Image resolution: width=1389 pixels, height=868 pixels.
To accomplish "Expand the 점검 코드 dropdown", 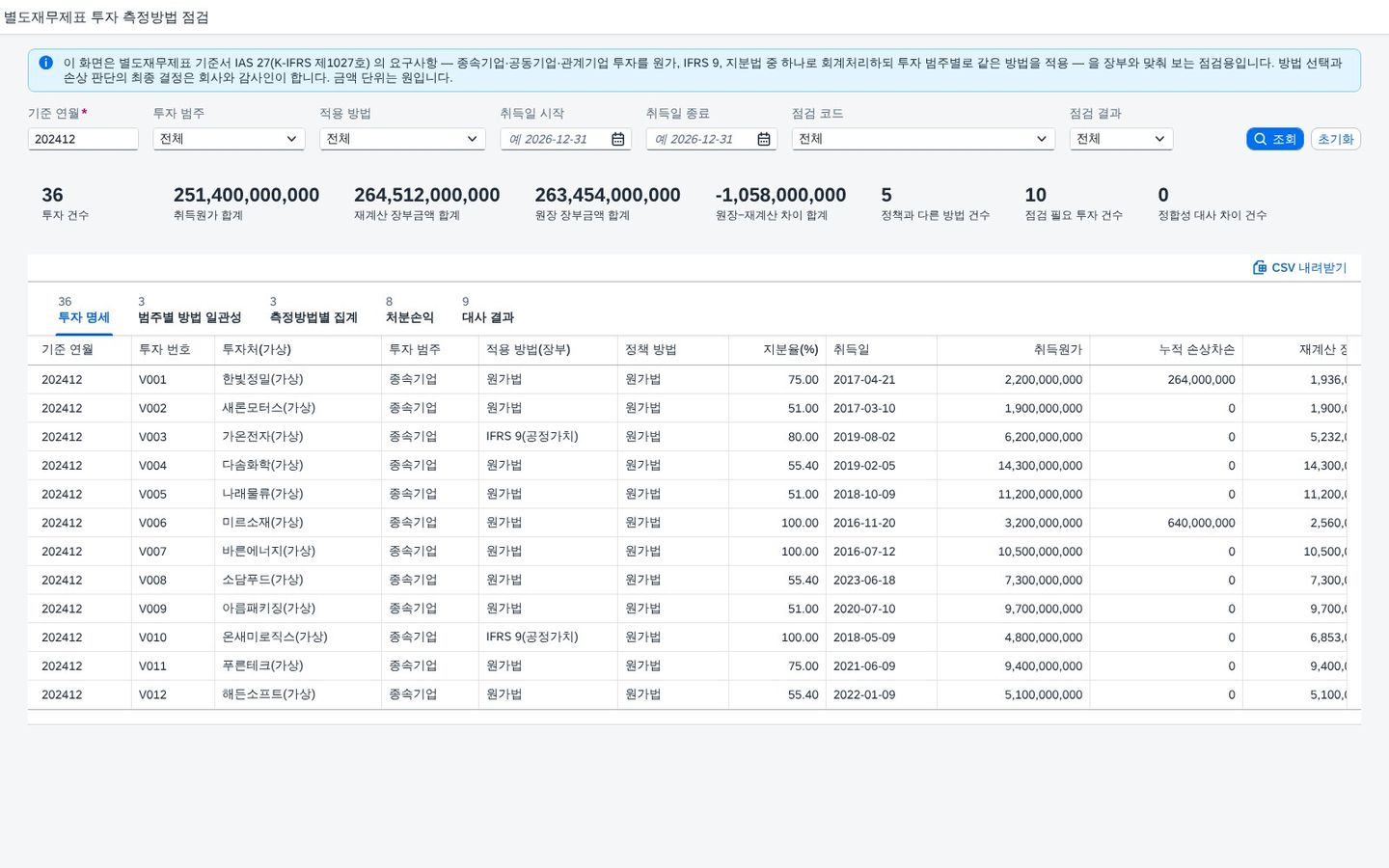I will (x=923, y=139).
